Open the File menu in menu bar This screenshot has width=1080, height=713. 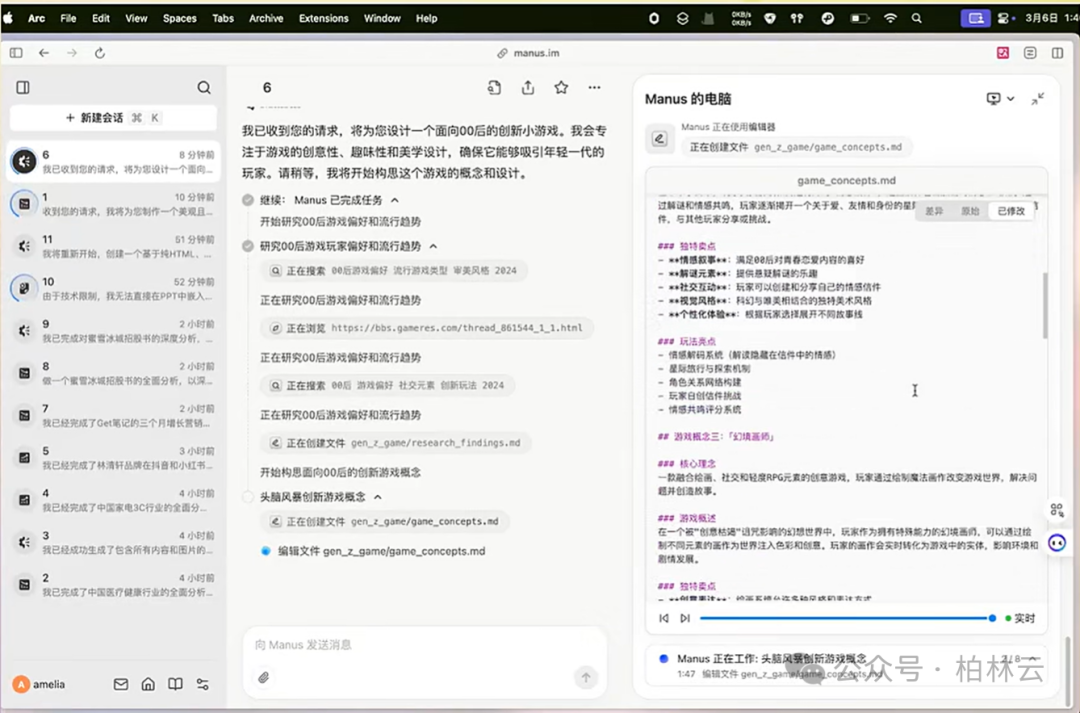(68, 19)
